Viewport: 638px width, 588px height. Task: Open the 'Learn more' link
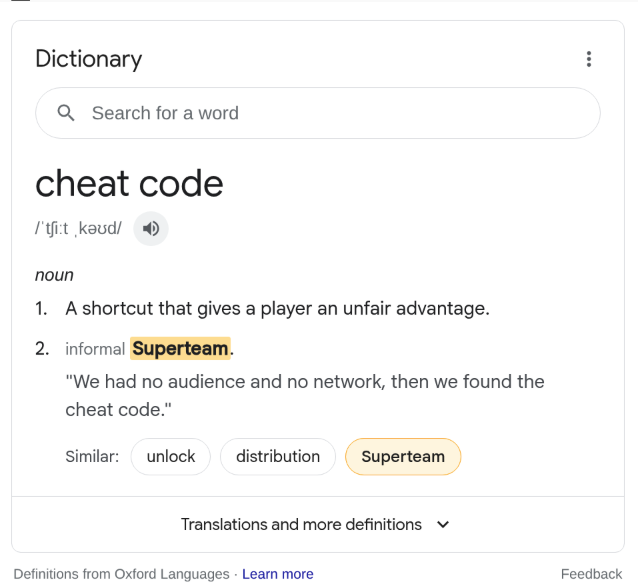coord(278,574)
